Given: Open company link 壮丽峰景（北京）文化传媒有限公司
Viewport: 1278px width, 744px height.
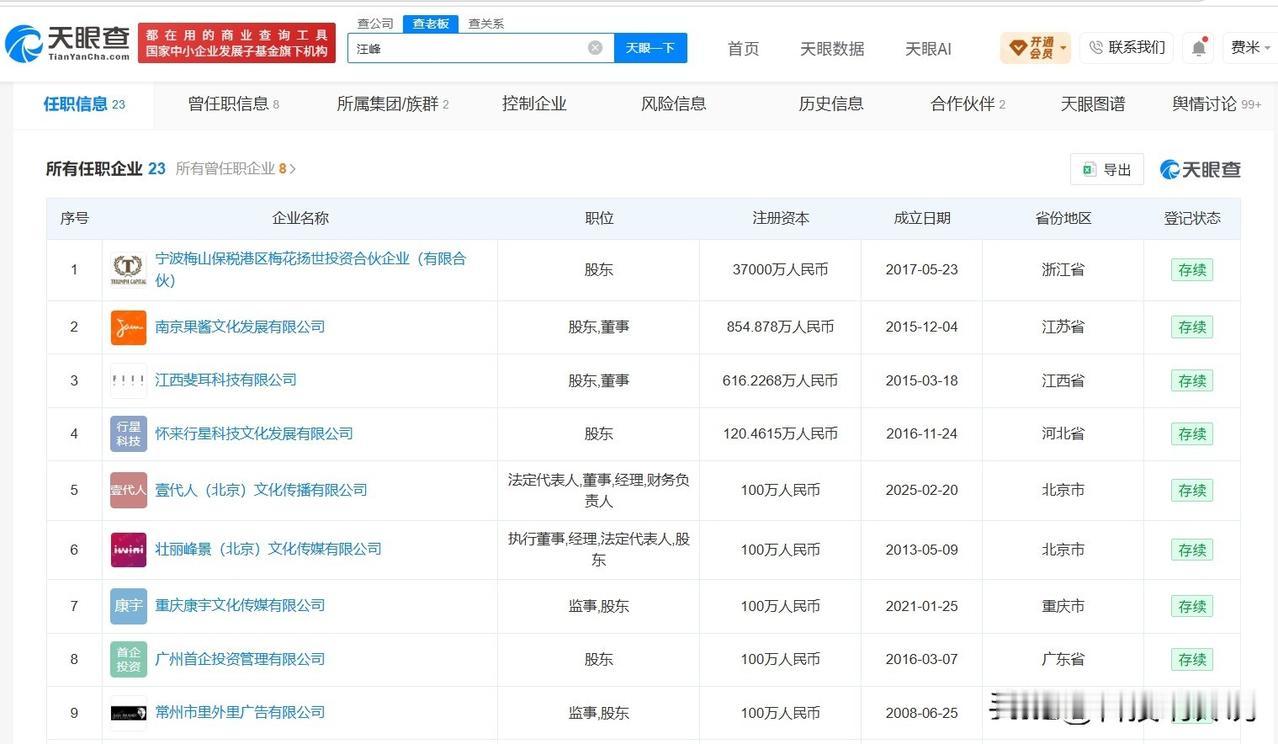Looking at the screenshot, I should (268, 549).
